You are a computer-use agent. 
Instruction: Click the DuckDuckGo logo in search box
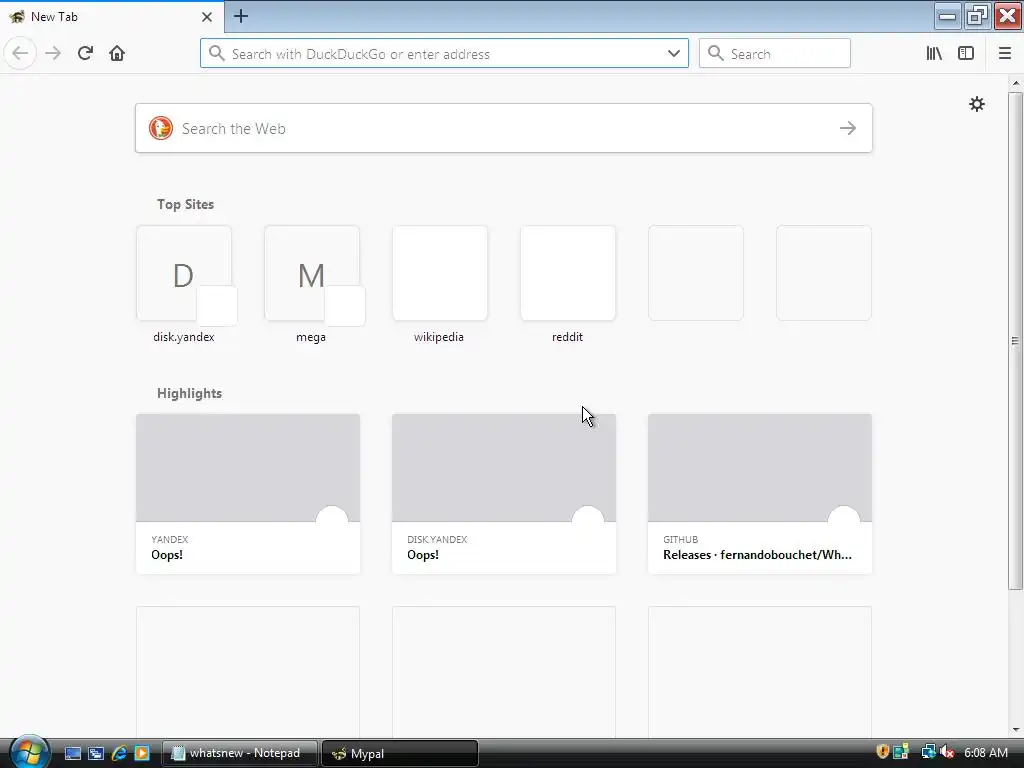[x=161, y=128]
